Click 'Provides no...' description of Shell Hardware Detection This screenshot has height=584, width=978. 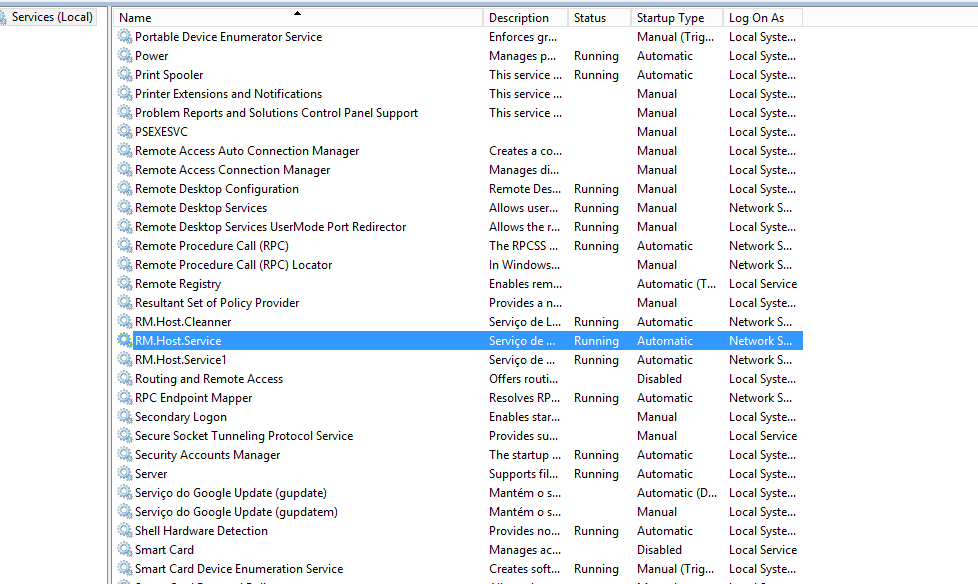[524, 531]
